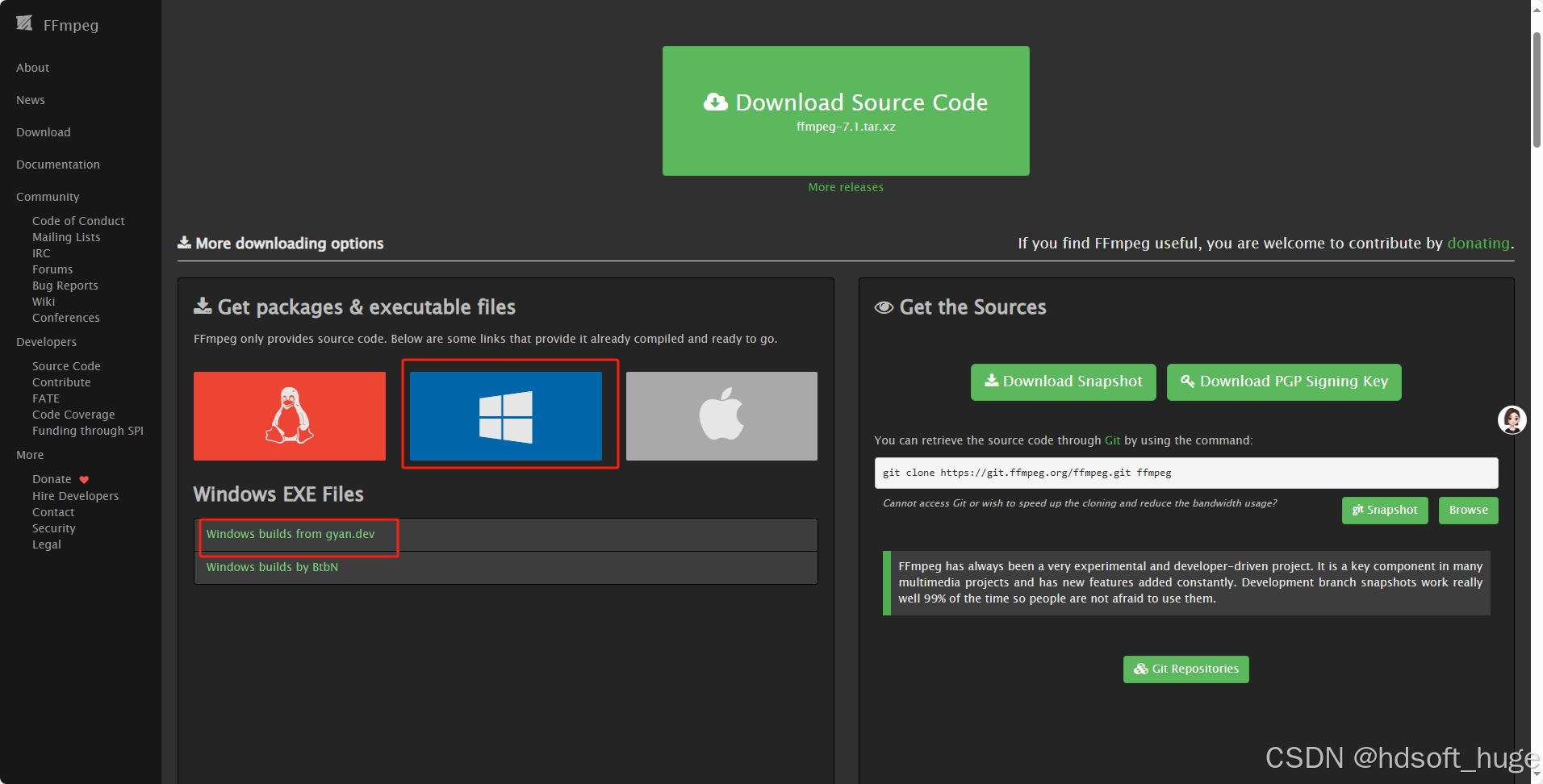The image size is (1543, 784).
Task: Open the Wiki sidebar link
Action: pos(44,302)
